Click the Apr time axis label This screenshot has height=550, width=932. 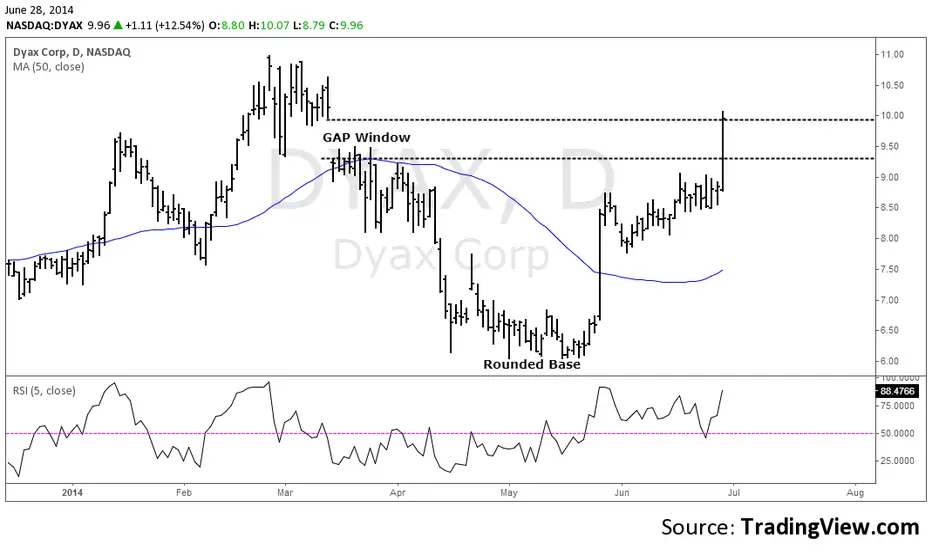pyautogui.click(x=398, y=492)
